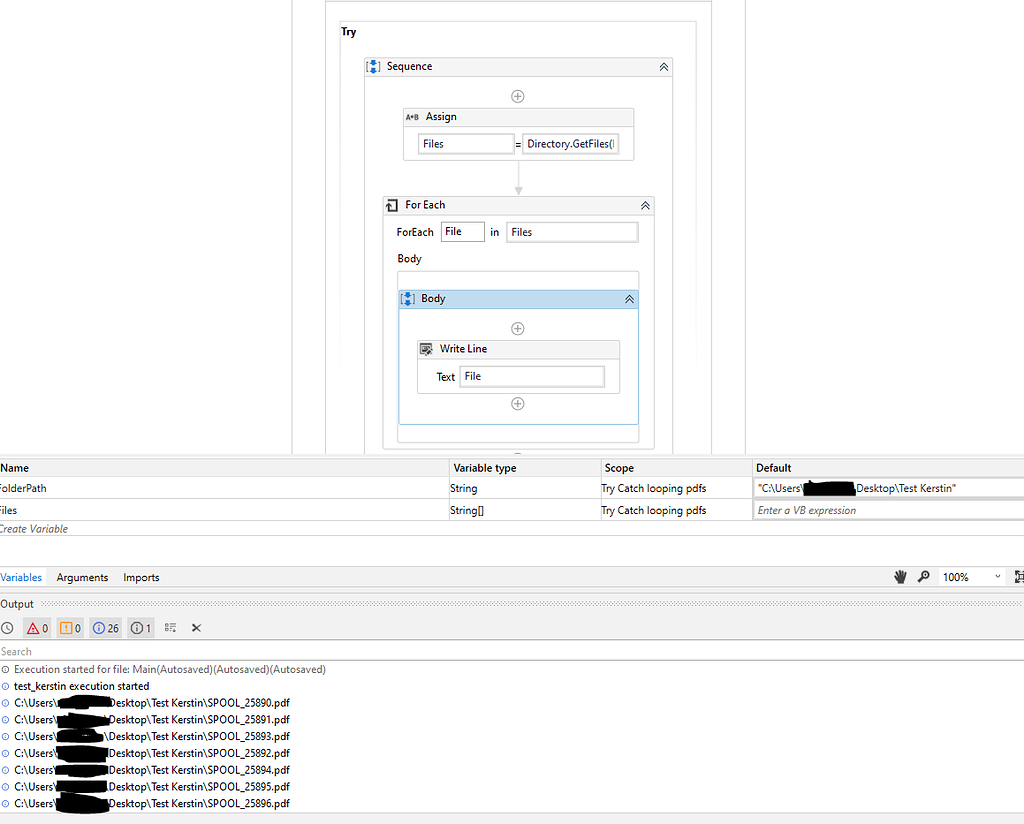Click the fit-to-screen icon

point(1017,577)
